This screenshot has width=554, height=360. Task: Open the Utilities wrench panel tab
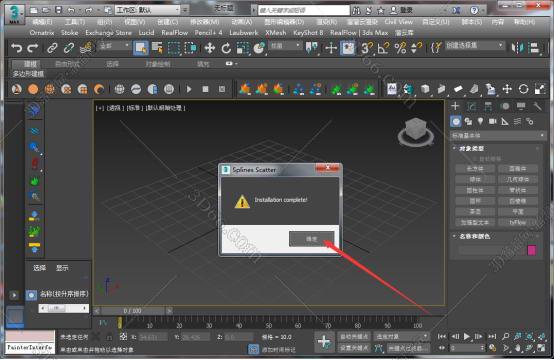pyautogui.click(x=537, y=106)
